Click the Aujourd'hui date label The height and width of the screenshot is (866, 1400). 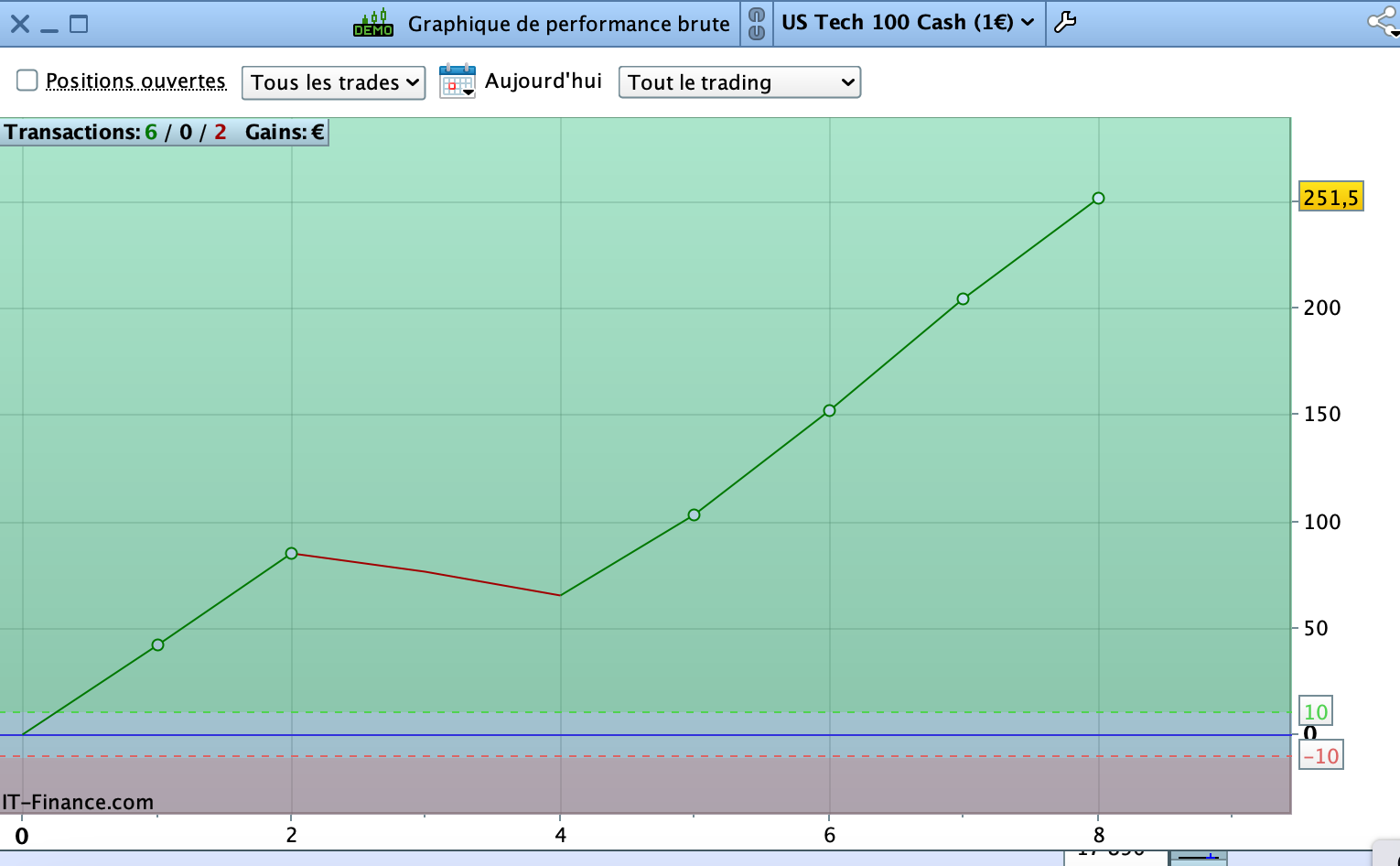[544, 81]
